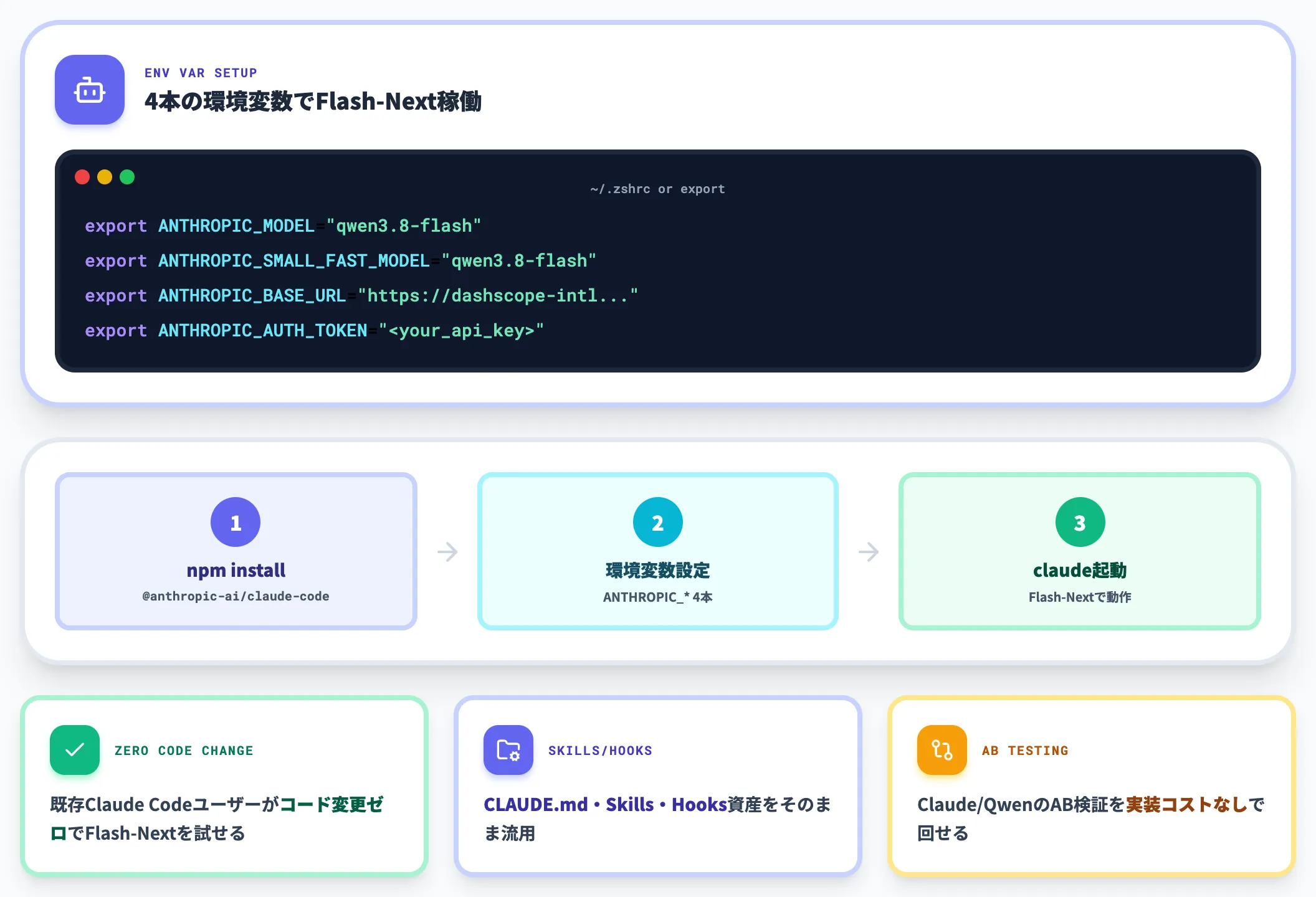1316x897 pixels.
Task: Click the purple robot icon beside ENV VAR SETUP
Action: pyautogui.click(x=90, y=90)
